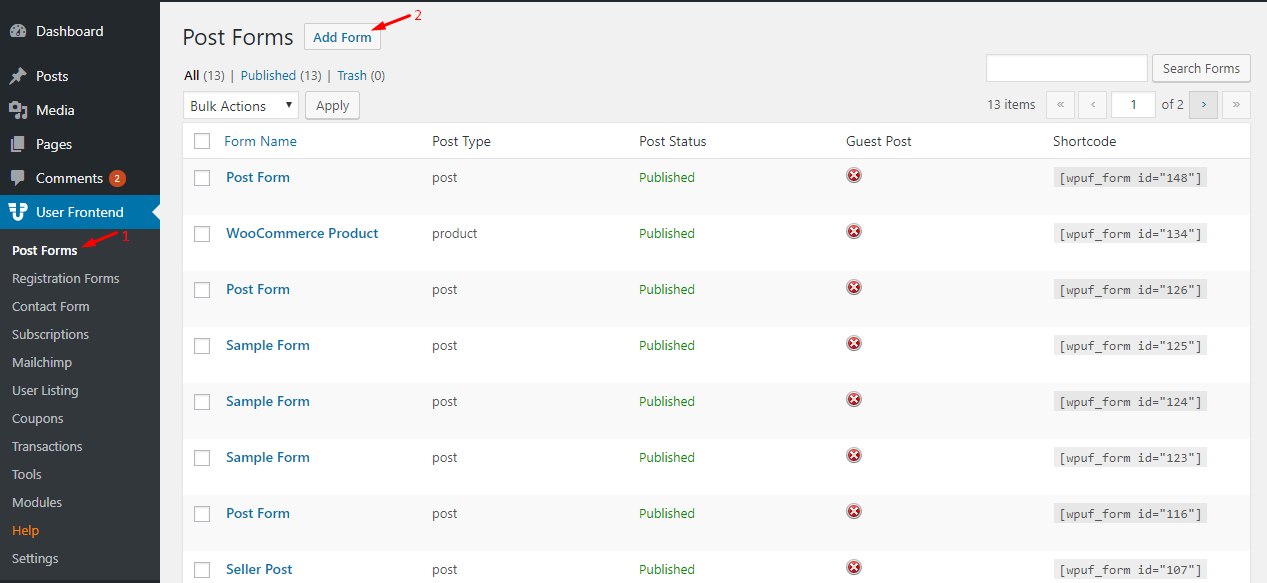
Task: Open the Comments speech bubble icon
Action: point(18,178)
